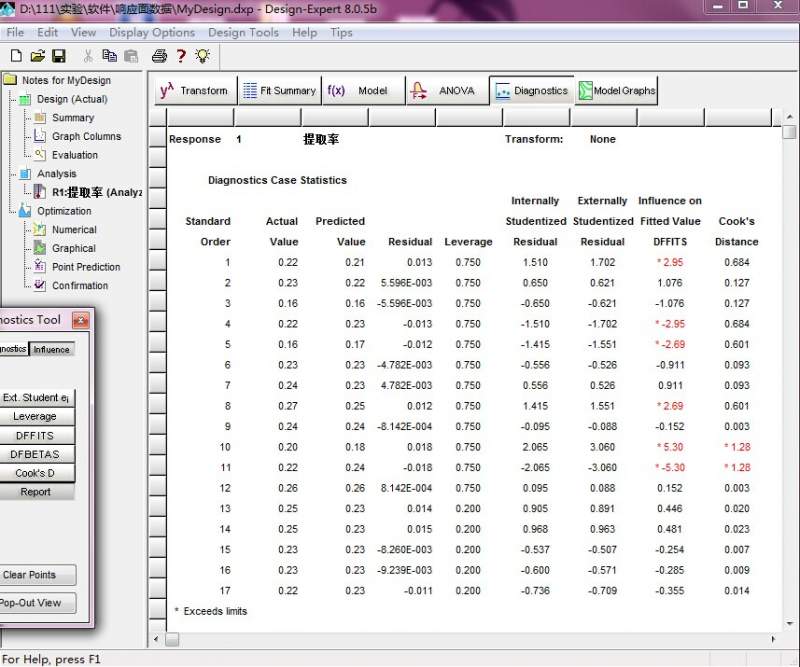Select the Numerical optimization node

click(x=74, y=230)
